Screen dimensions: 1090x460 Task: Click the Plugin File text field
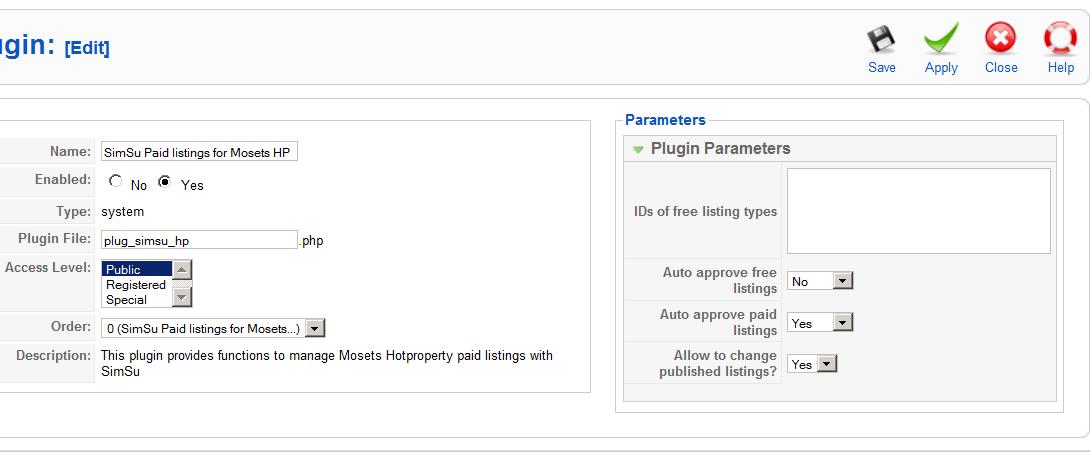199,240
